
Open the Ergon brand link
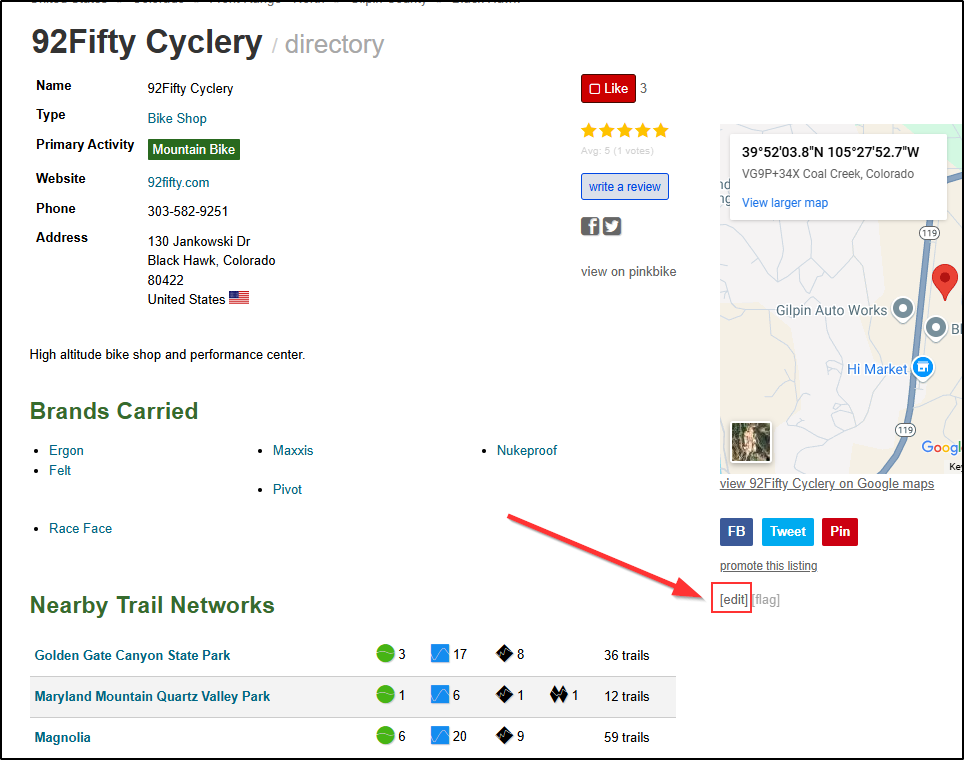(66, 451)
